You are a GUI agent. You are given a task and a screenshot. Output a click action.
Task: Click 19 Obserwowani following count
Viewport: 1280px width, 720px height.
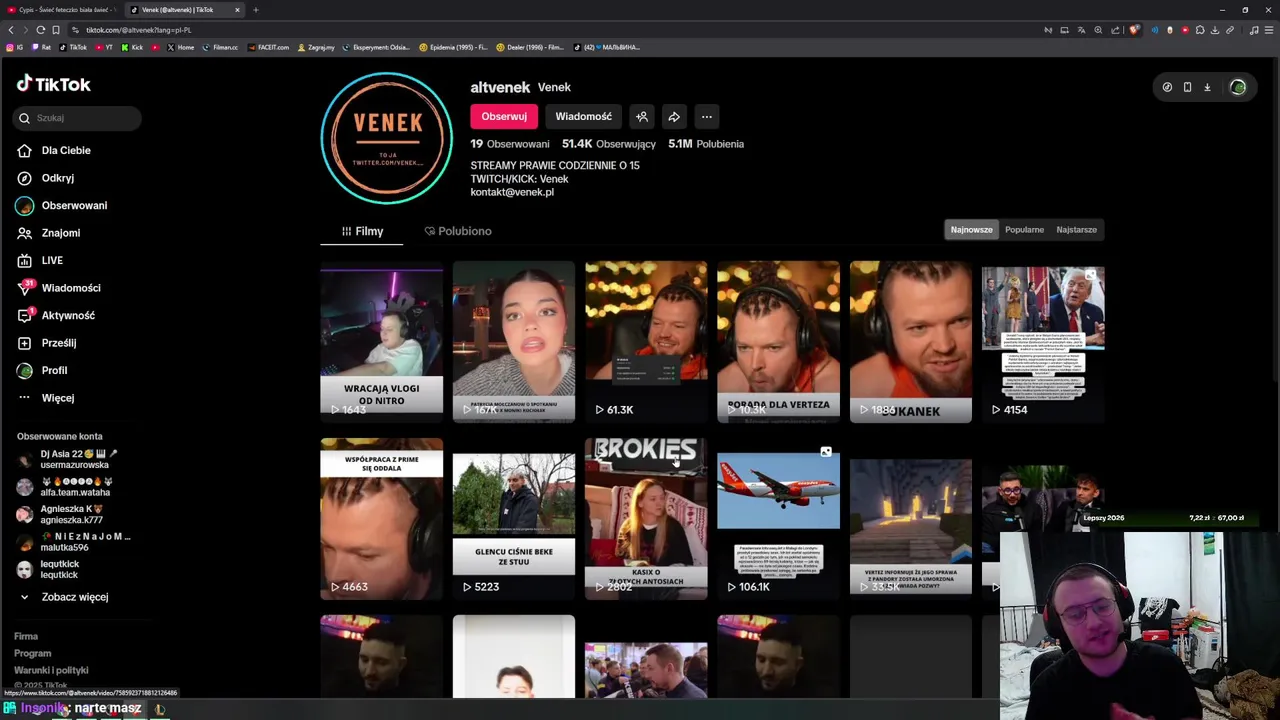point(510,144)
